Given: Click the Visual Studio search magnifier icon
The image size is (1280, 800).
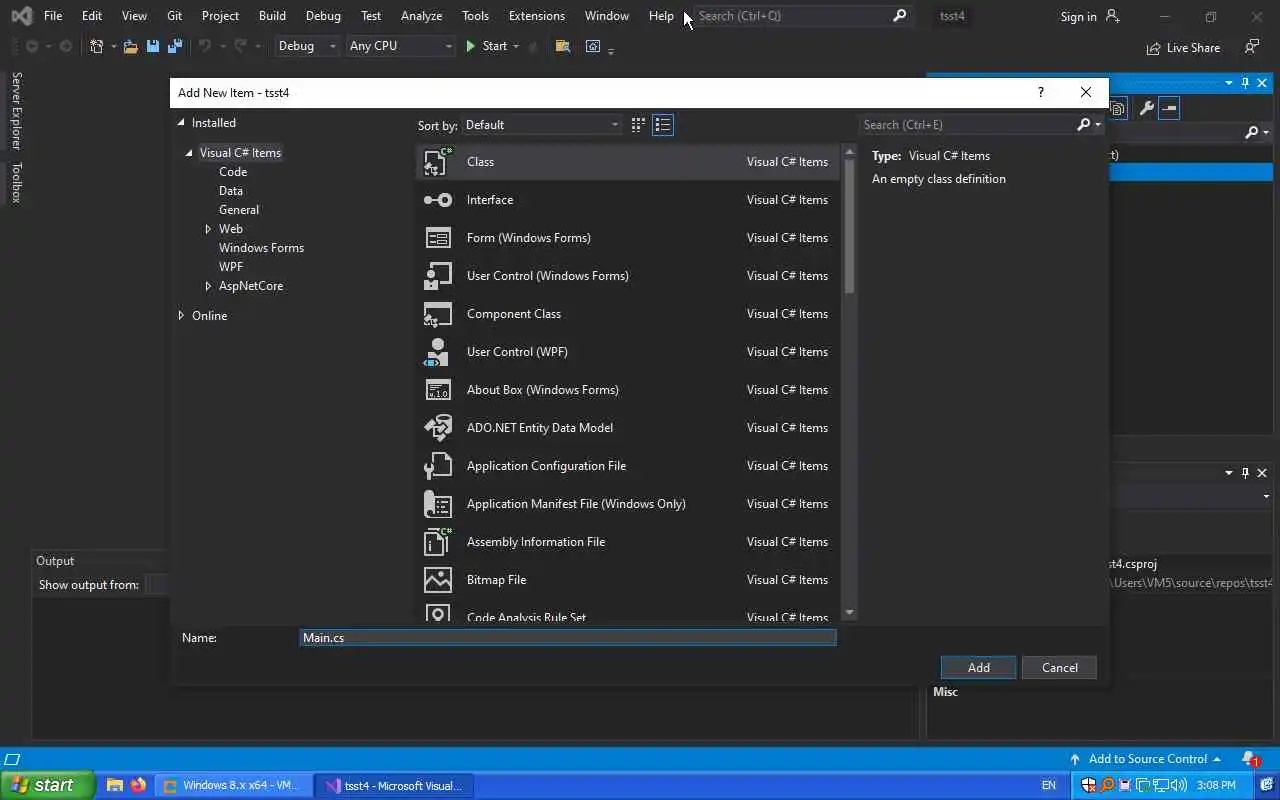Looking at the screenshot, I should 900,16.
